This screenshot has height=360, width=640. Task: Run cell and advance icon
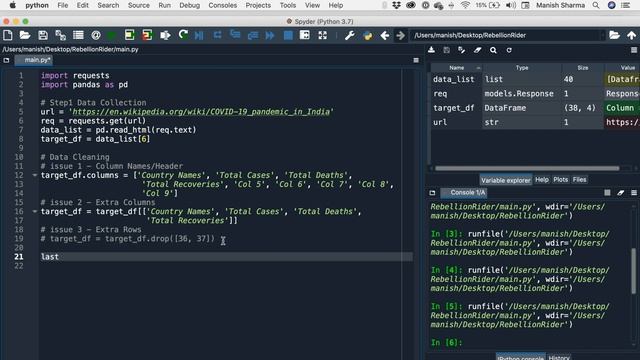[x=147, y=36]
